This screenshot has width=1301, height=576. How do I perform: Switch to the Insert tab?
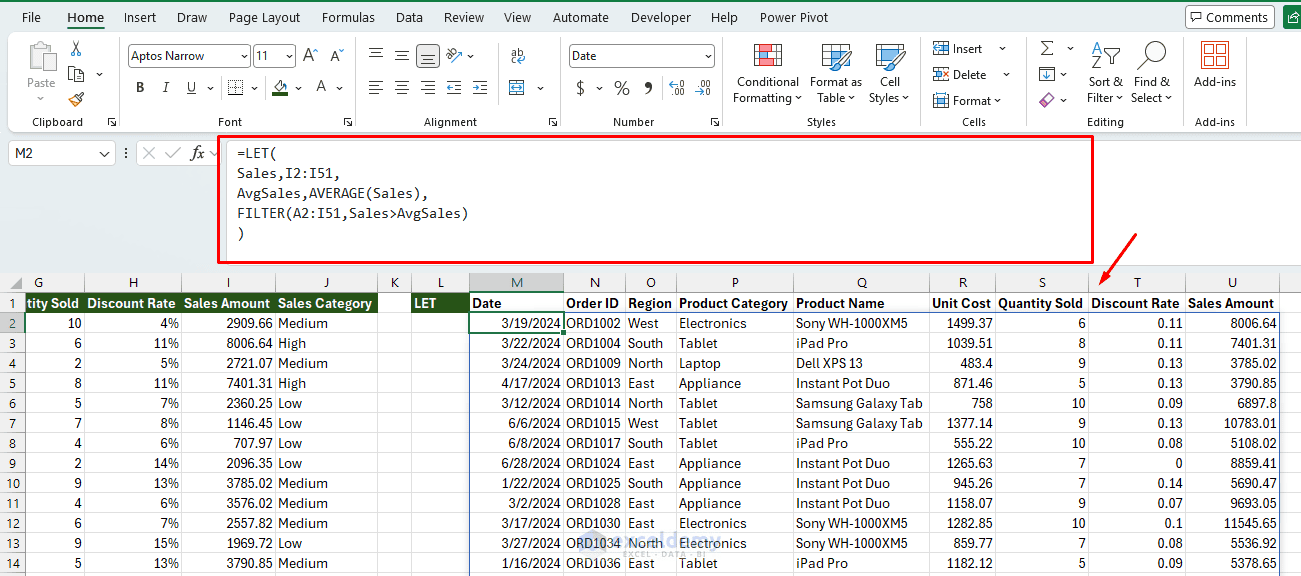[140, 17]
